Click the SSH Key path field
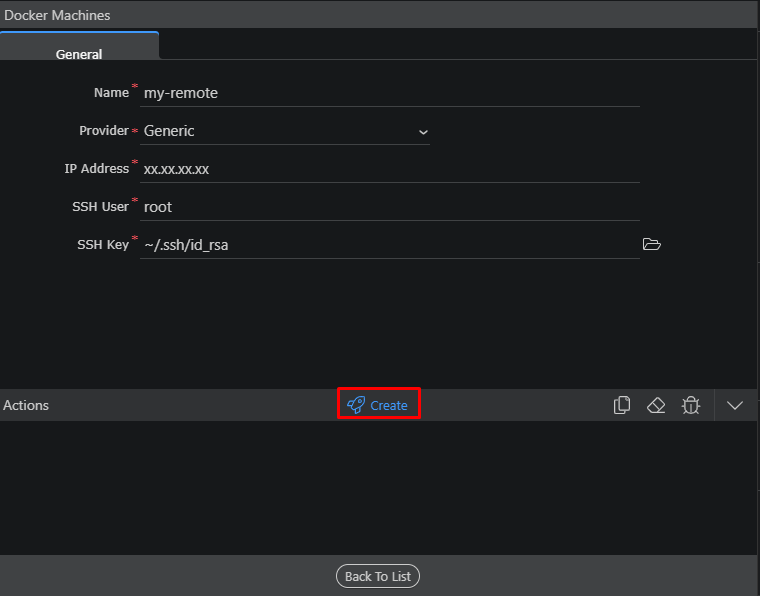760x596 pixels. pos(390,245)
